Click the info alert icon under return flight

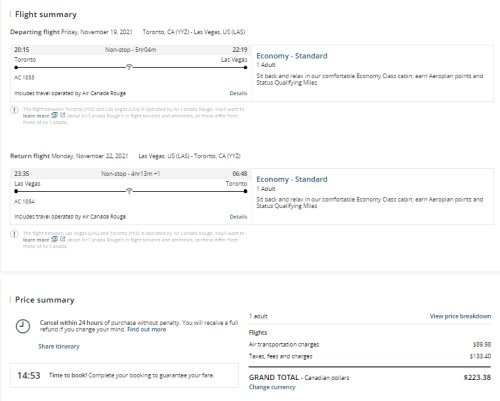point(14,234)
